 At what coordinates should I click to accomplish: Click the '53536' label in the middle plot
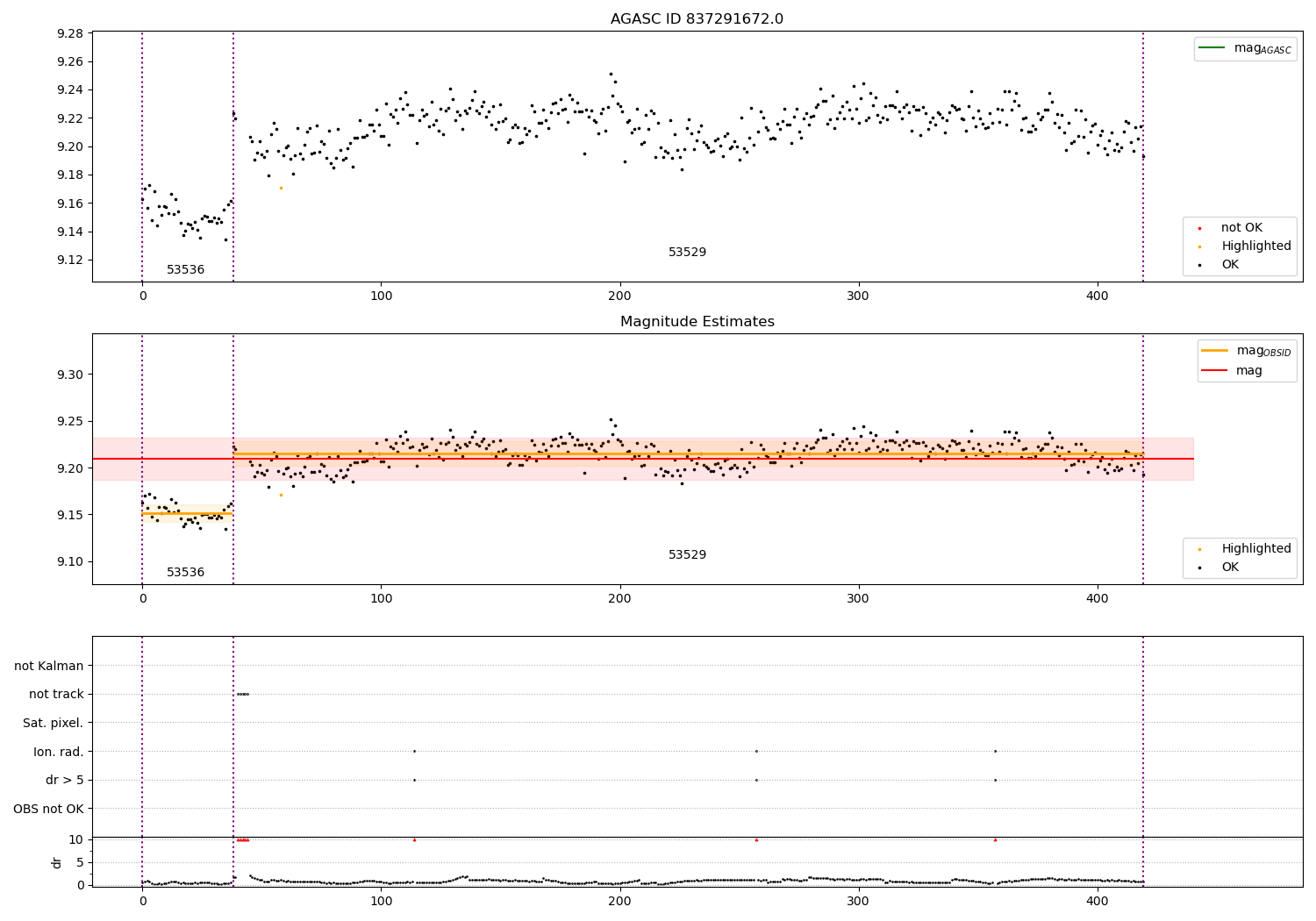click(x=185, y=573)
